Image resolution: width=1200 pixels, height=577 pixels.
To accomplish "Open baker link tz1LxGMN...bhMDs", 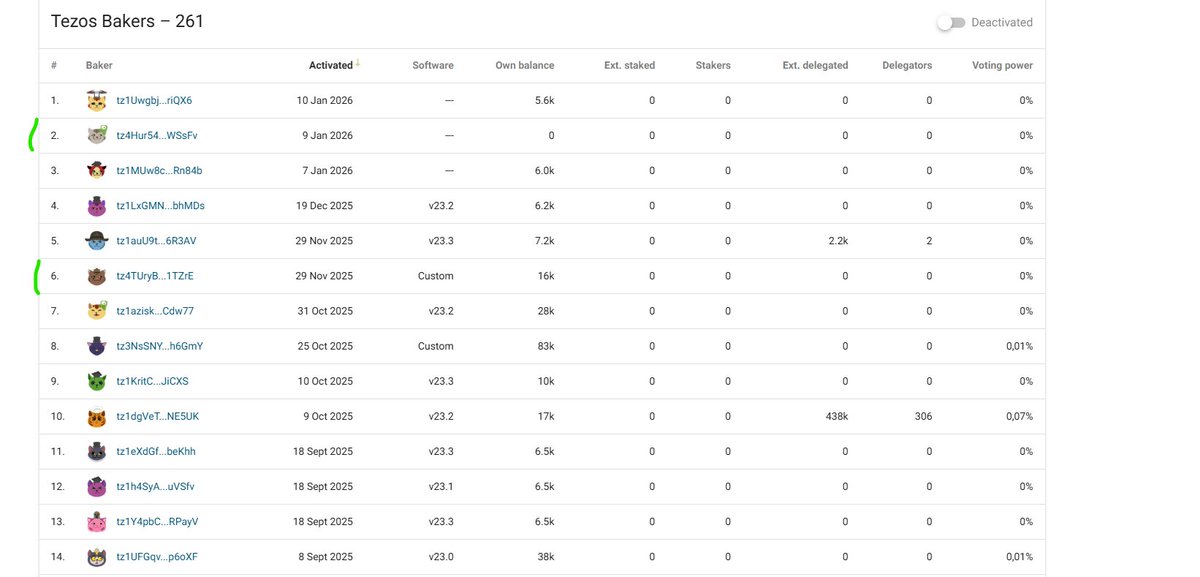I will coord(160,205).
